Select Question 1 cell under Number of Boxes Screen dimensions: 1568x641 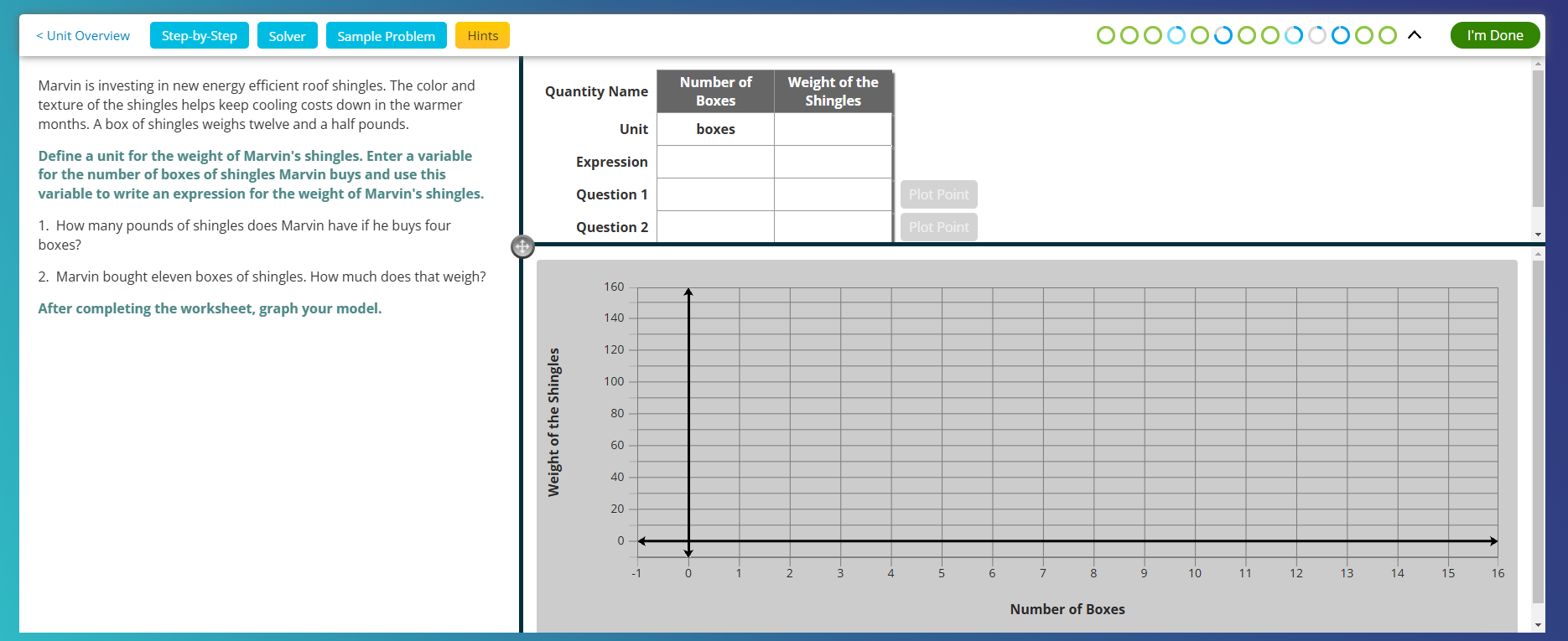pyautogui.click(x=715, y=194)
